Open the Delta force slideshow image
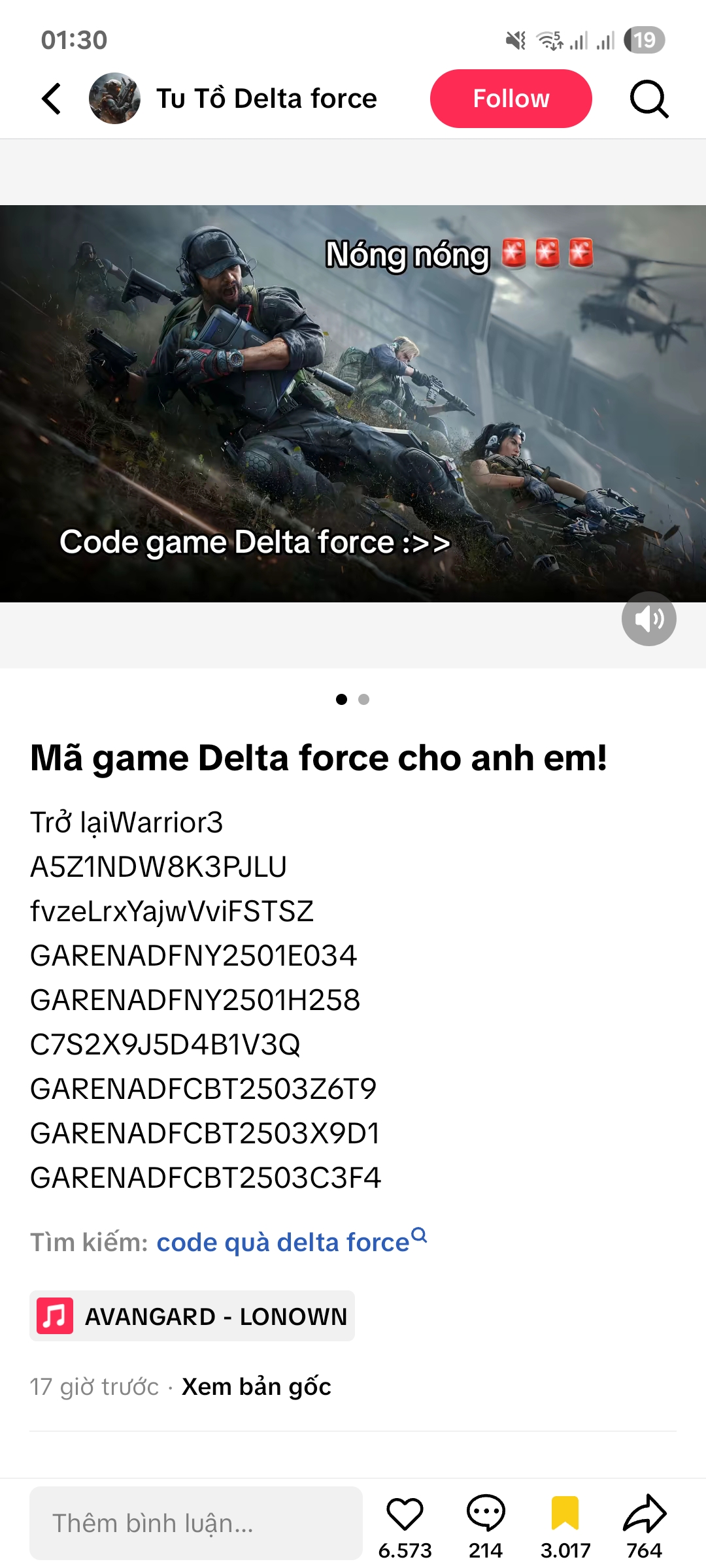The width and height of the screenshot is (706, 1568). coord(353,404)
